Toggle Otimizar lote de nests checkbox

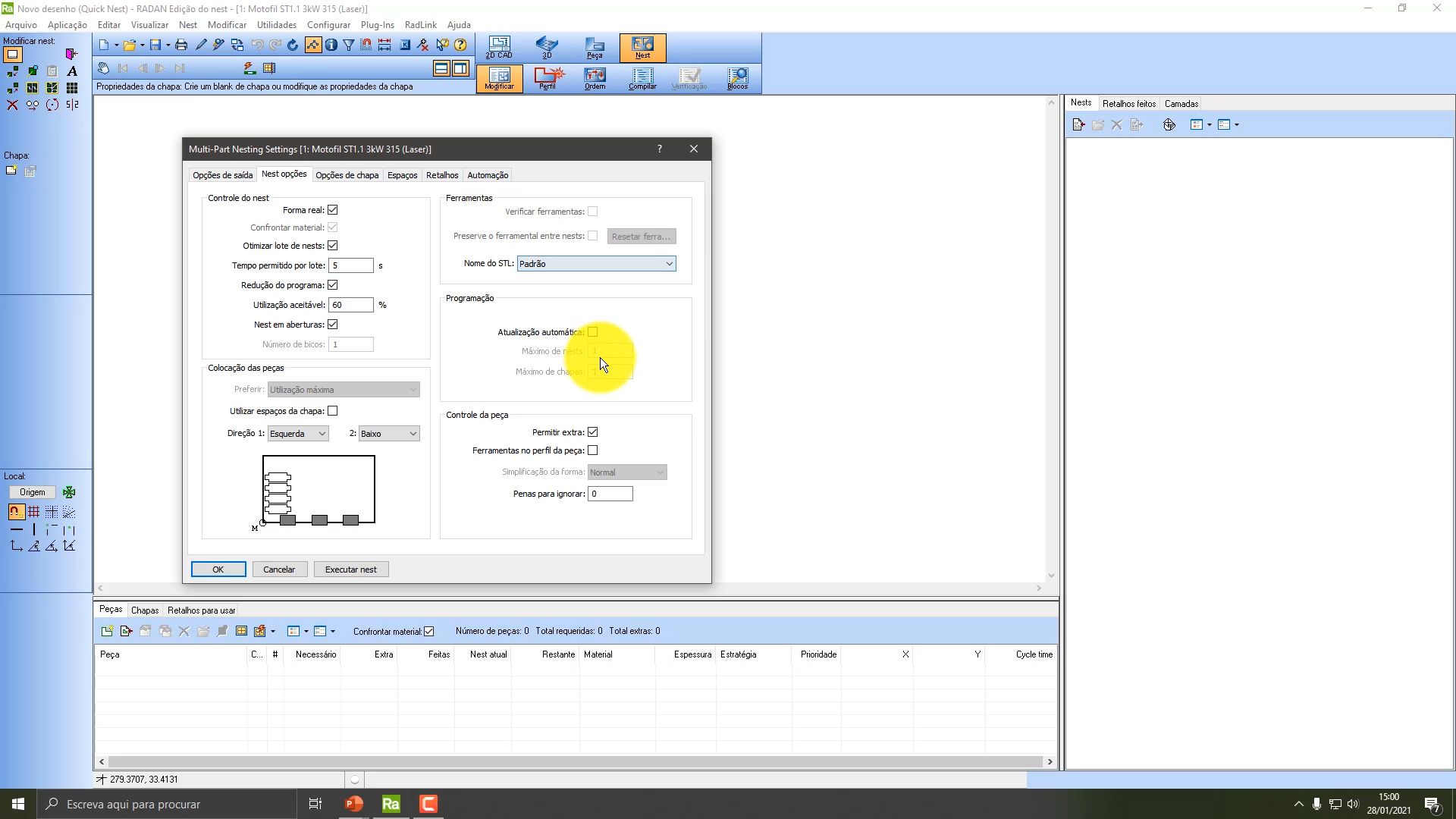coord(332,246)
